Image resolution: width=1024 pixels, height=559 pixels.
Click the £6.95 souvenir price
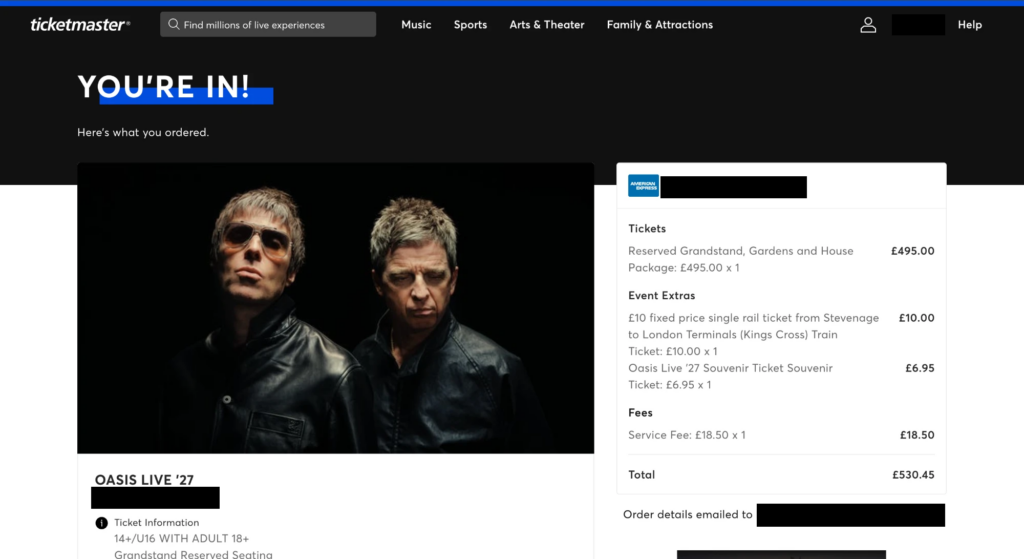920,368
